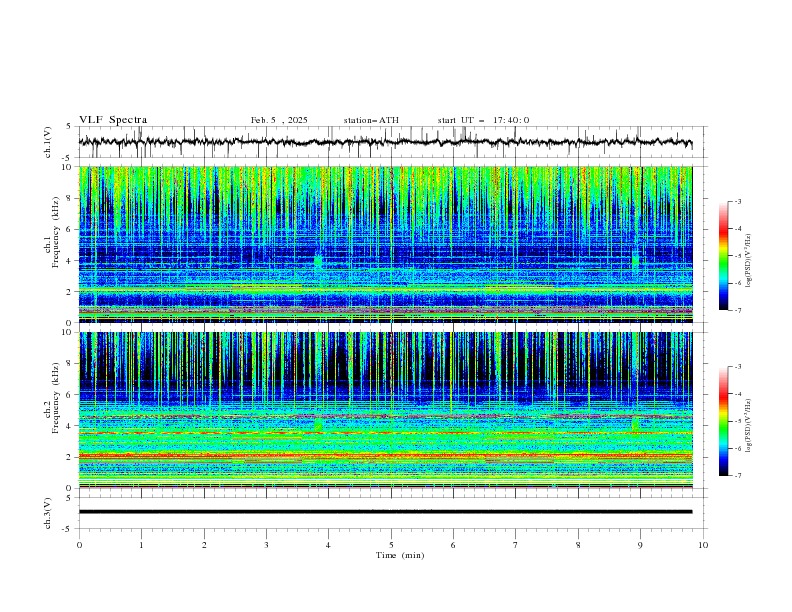Click the 'start UT = 17:40:0' label
Viewport: 792px width, 612px height.
click(483, 120)
